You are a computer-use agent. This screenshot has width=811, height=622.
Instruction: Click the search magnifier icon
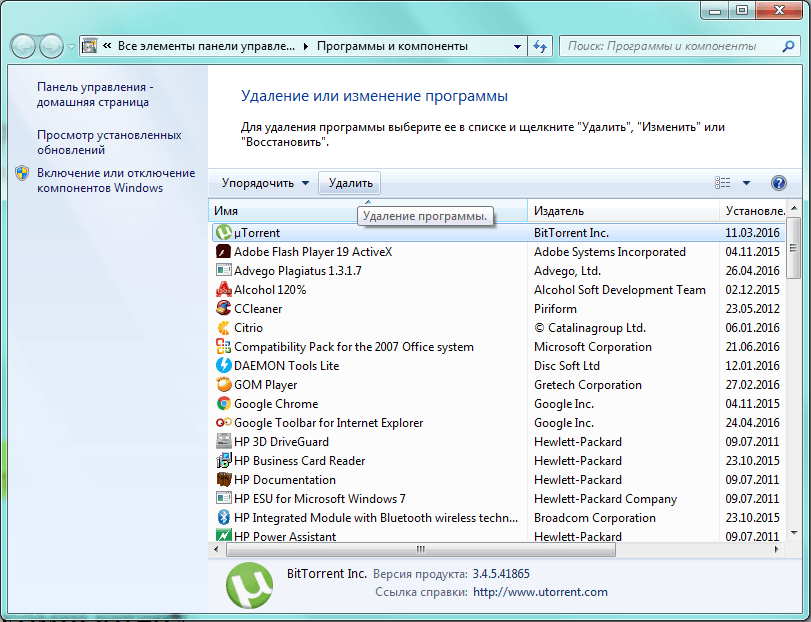tap(788, 47)
